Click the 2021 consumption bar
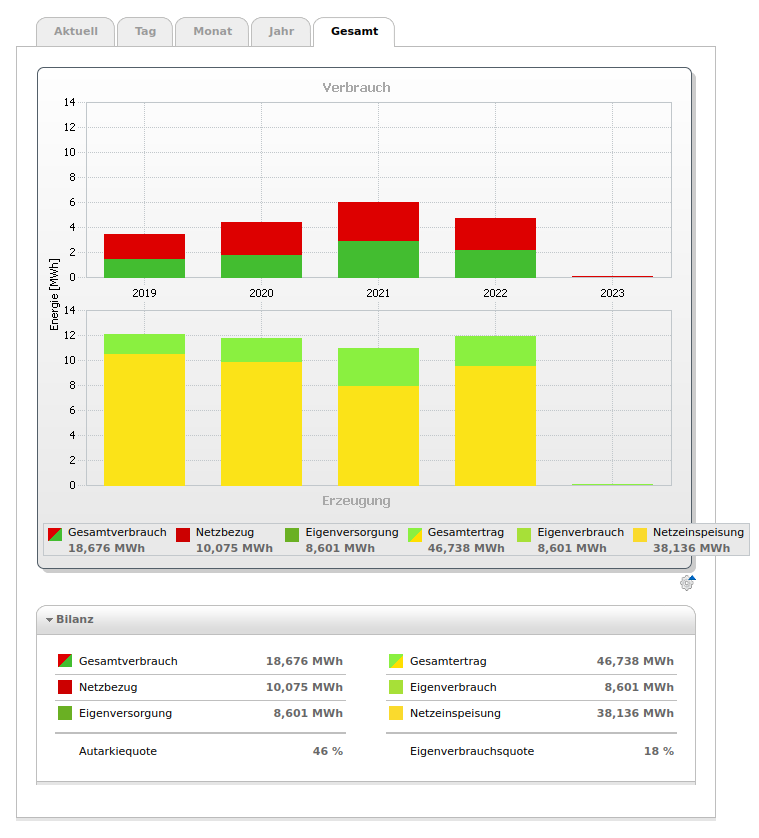This screenshot has width=759, height=838. (378, 240)
